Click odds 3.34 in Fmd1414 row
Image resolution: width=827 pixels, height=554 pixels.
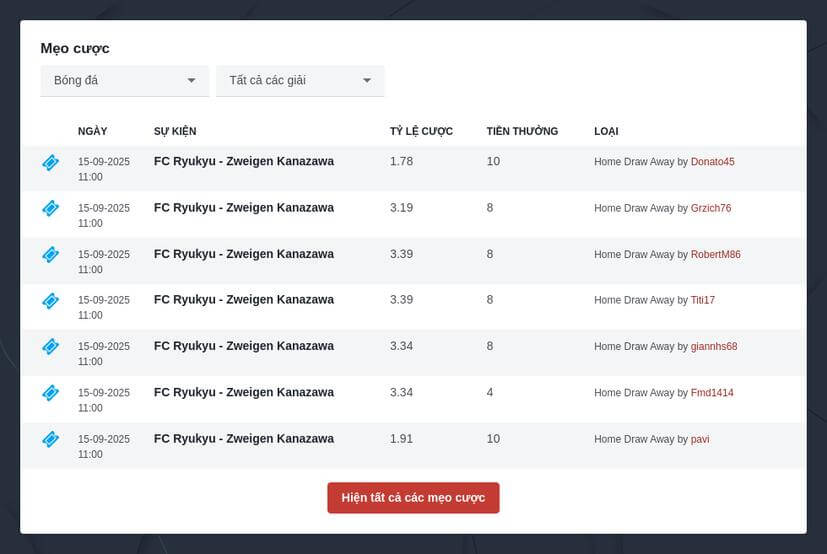click(x=401, y=393)
